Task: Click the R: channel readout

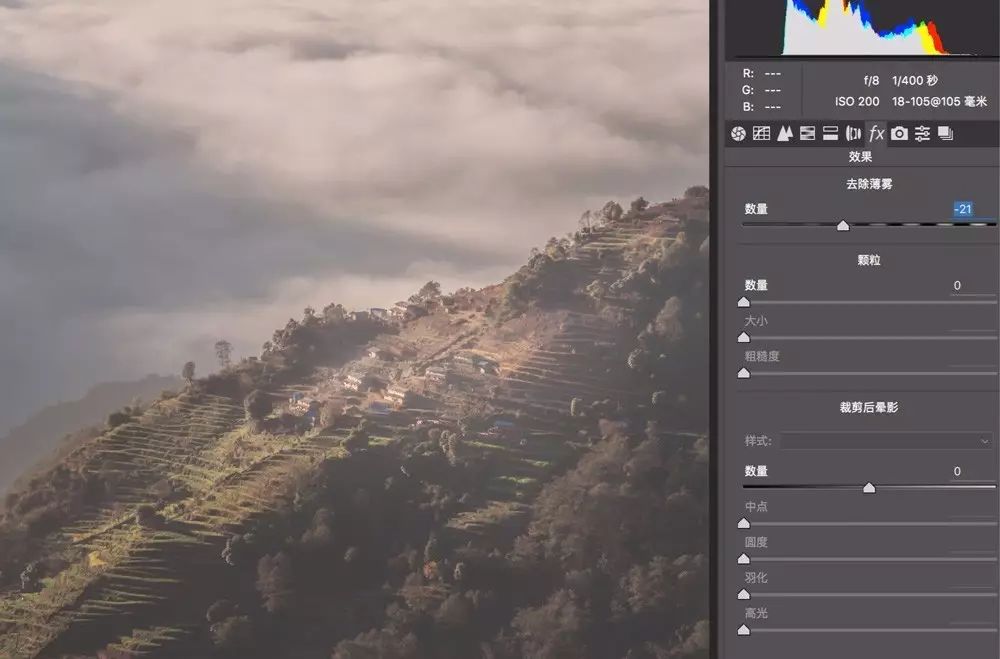Action: click(761, 73)
